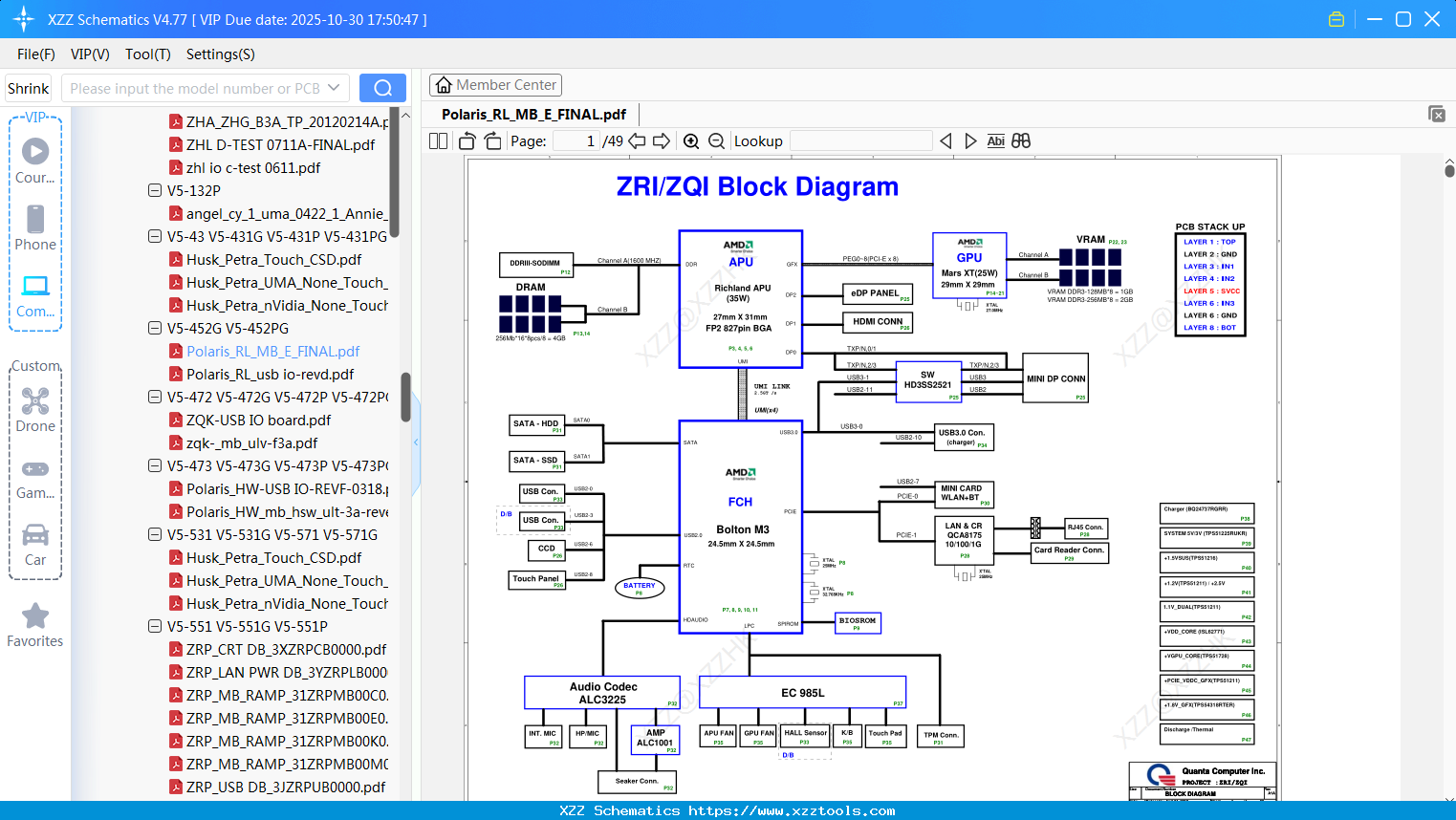Click the Shrink button
Screen dimensions: 1456x820
click(x=28, y=88)
